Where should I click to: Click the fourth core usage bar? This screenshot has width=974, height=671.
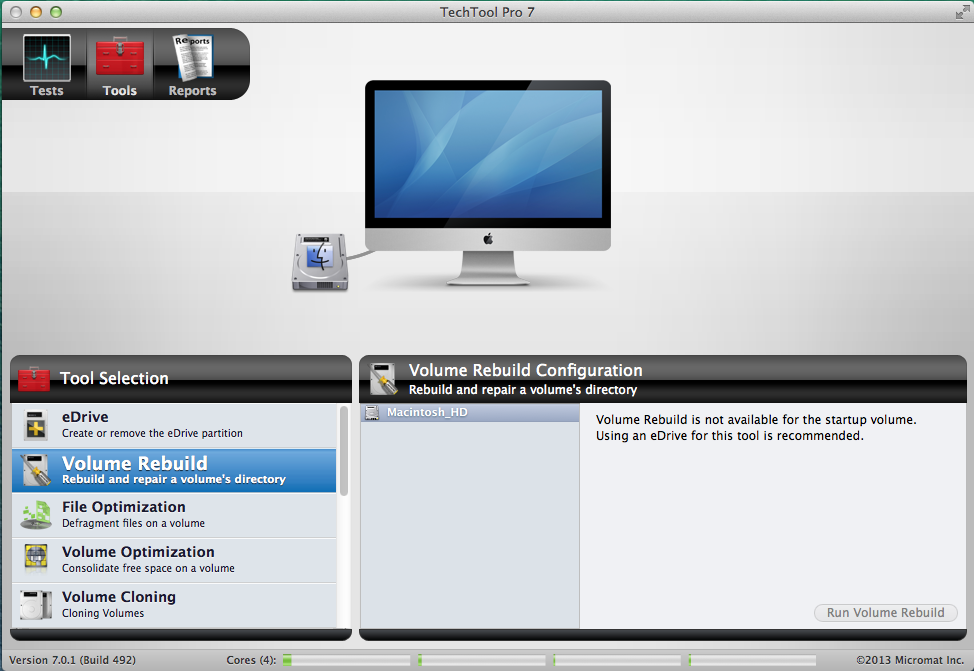[753, 660]
